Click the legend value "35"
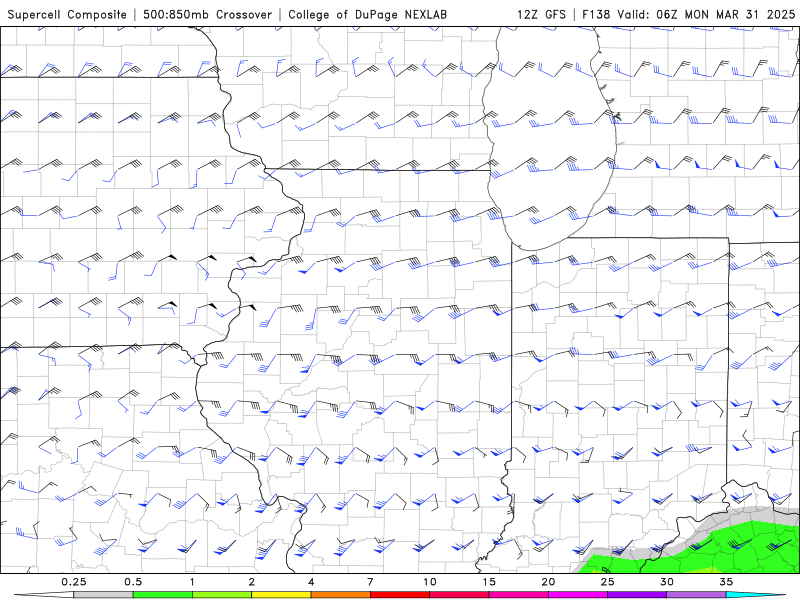800x600 pixels. tap(726, 582)
